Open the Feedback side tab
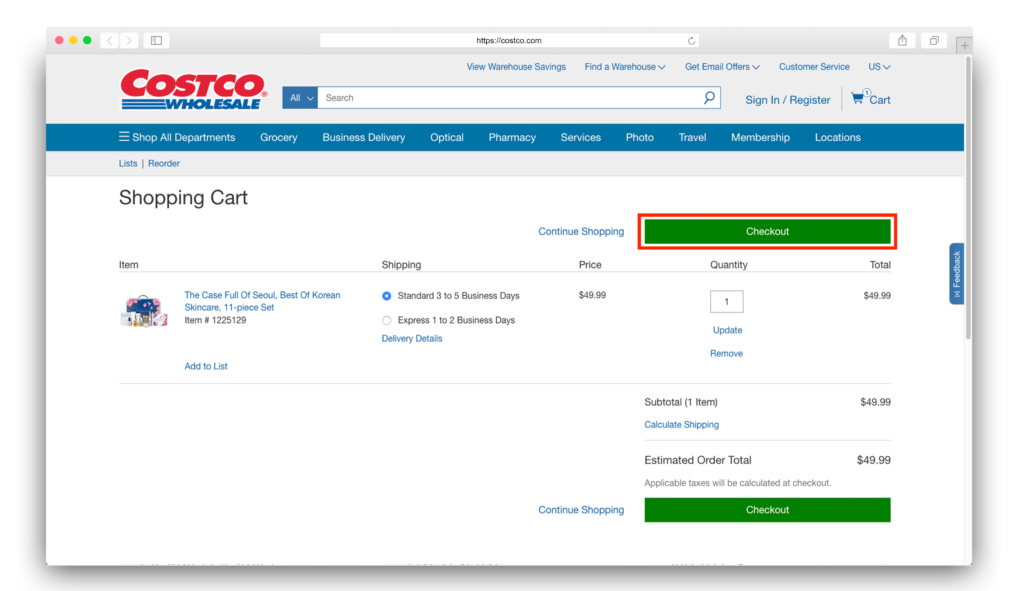 point(956,274)
